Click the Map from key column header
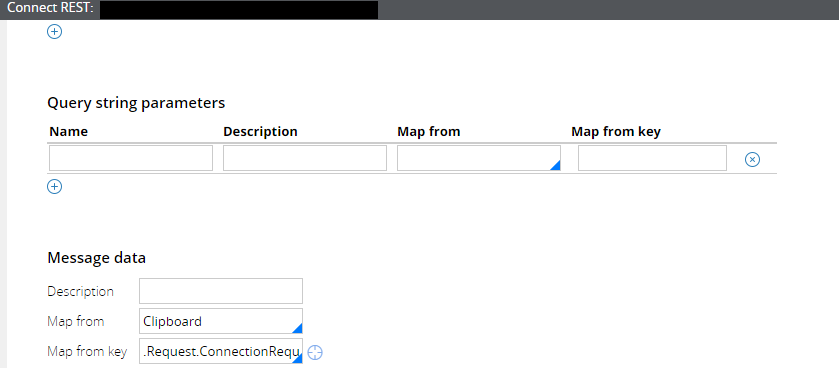Screen dimensions: 839x389 point(616,132)
